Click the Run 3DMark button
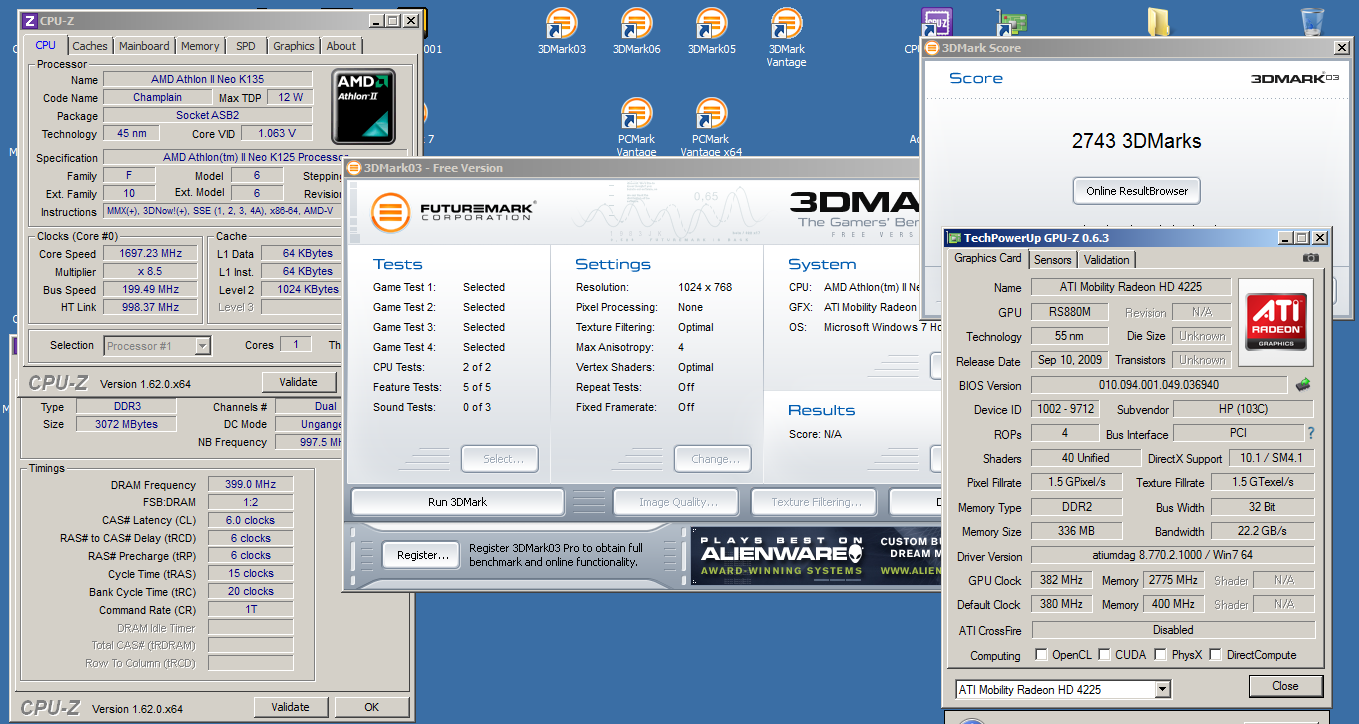This screenshot has height=724, width=1359. coord(457,502)
